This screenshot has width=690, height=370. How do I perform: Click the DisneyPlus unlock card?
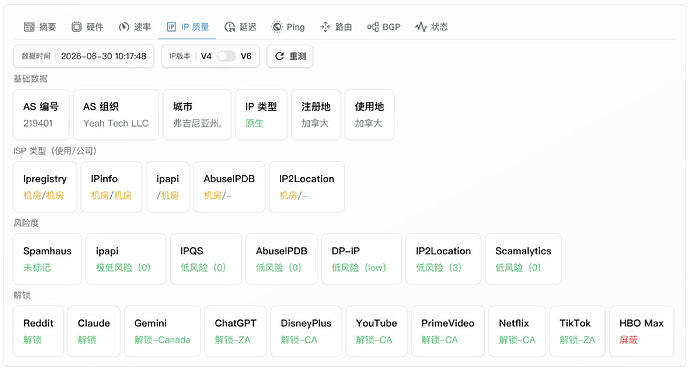point(306,331)
